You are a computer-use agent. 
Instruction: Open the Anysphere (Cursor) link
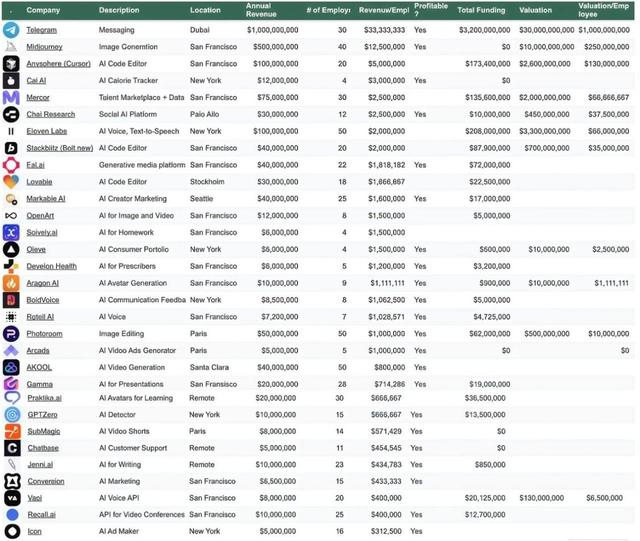point(58,64)
